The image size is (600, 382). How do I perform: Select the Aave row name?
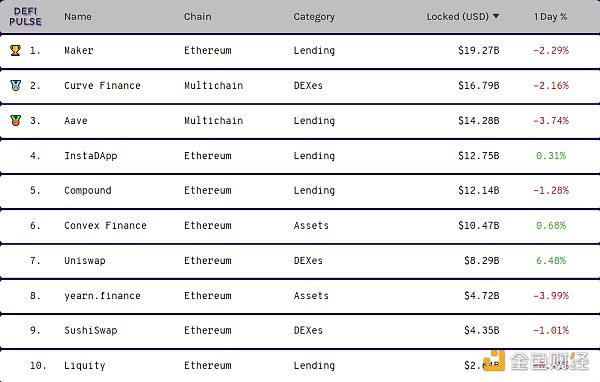point(76,121)
